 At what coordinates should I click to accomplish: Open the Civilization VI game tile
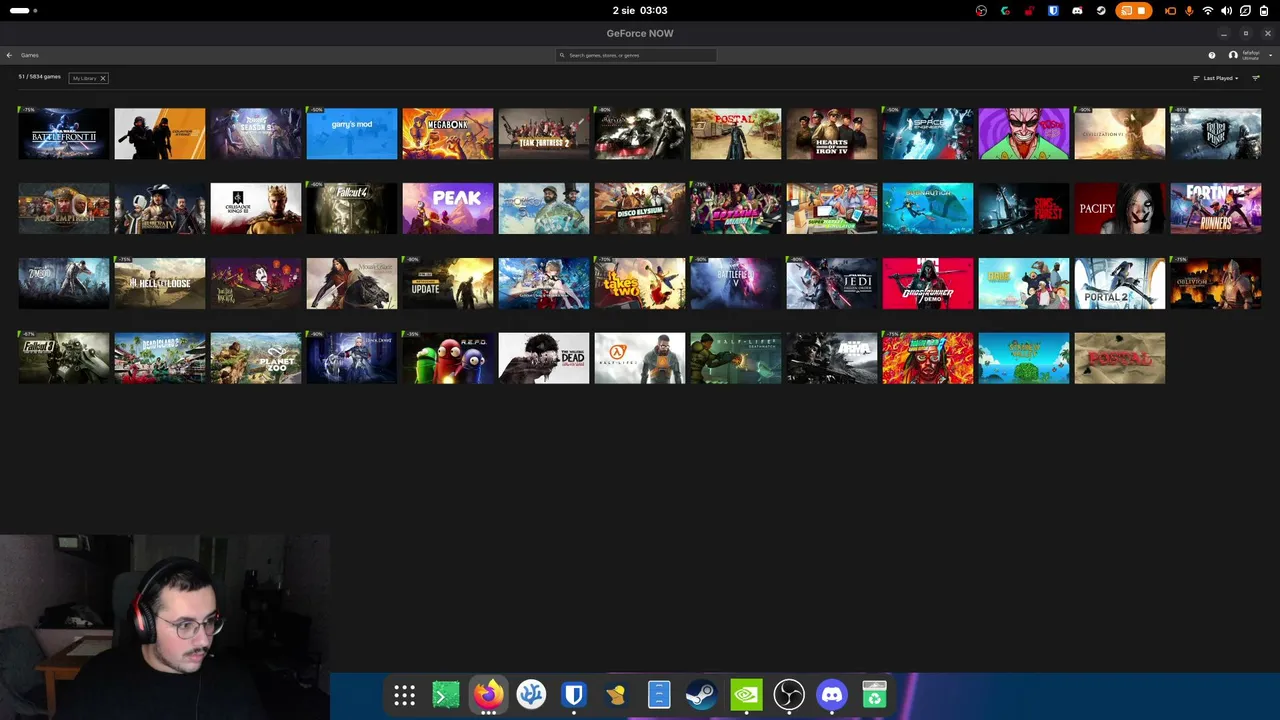[1120, 134]
